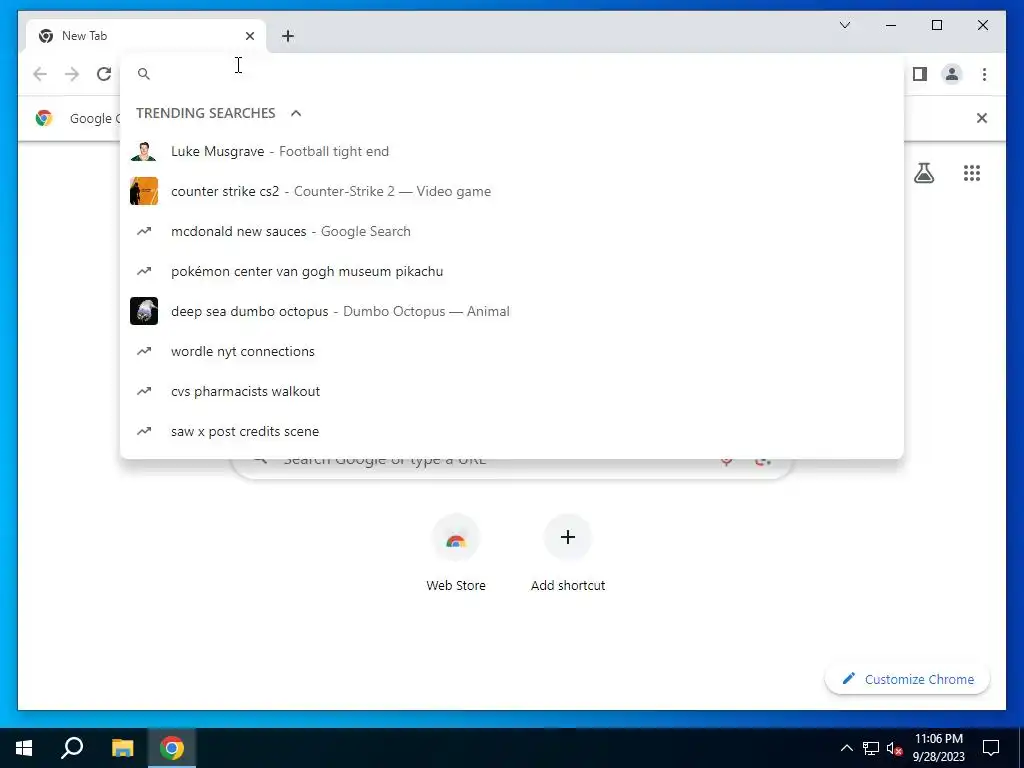Click the Add shortcut button
This screenshot has height=768, width=1024.
click(x=568, y=554)
